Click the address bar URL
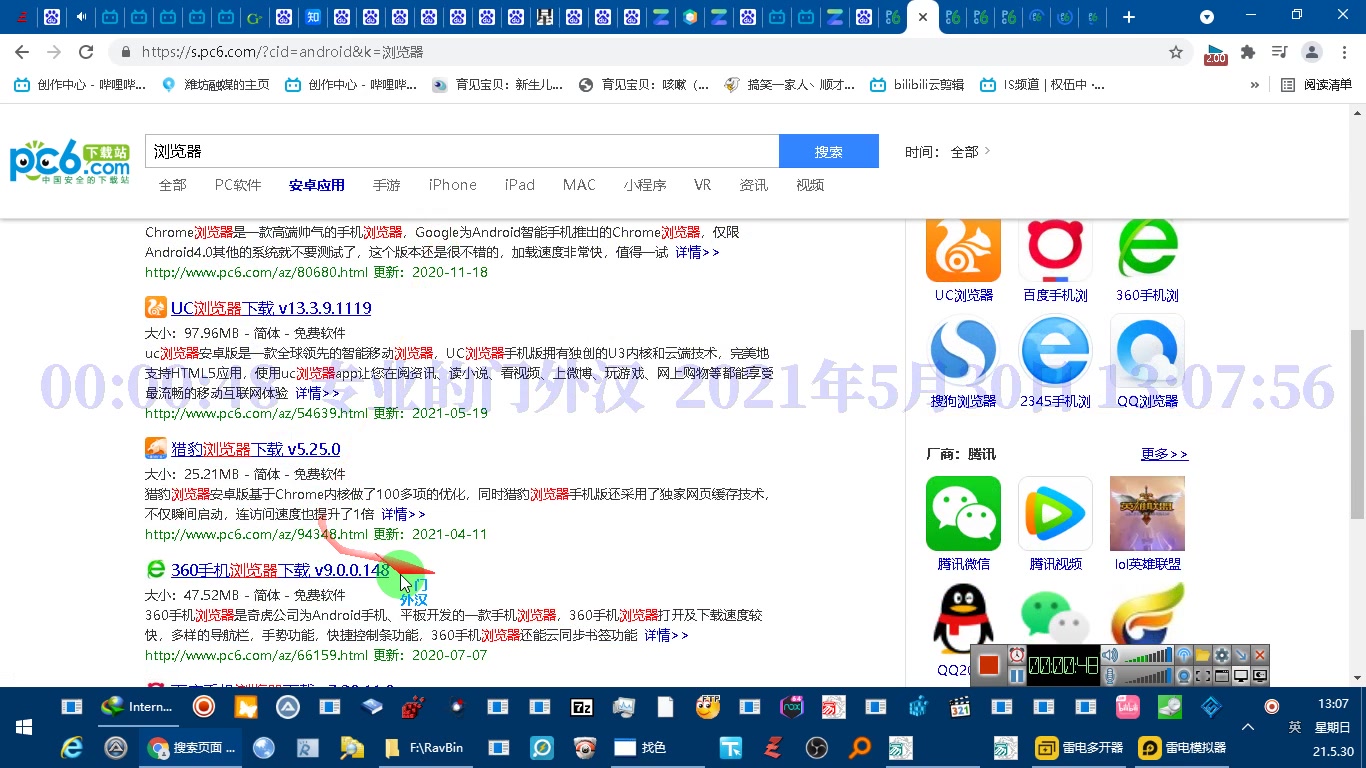Image resolution: width=1366 pixels, height=768 pixels. (x=282, y=52)
